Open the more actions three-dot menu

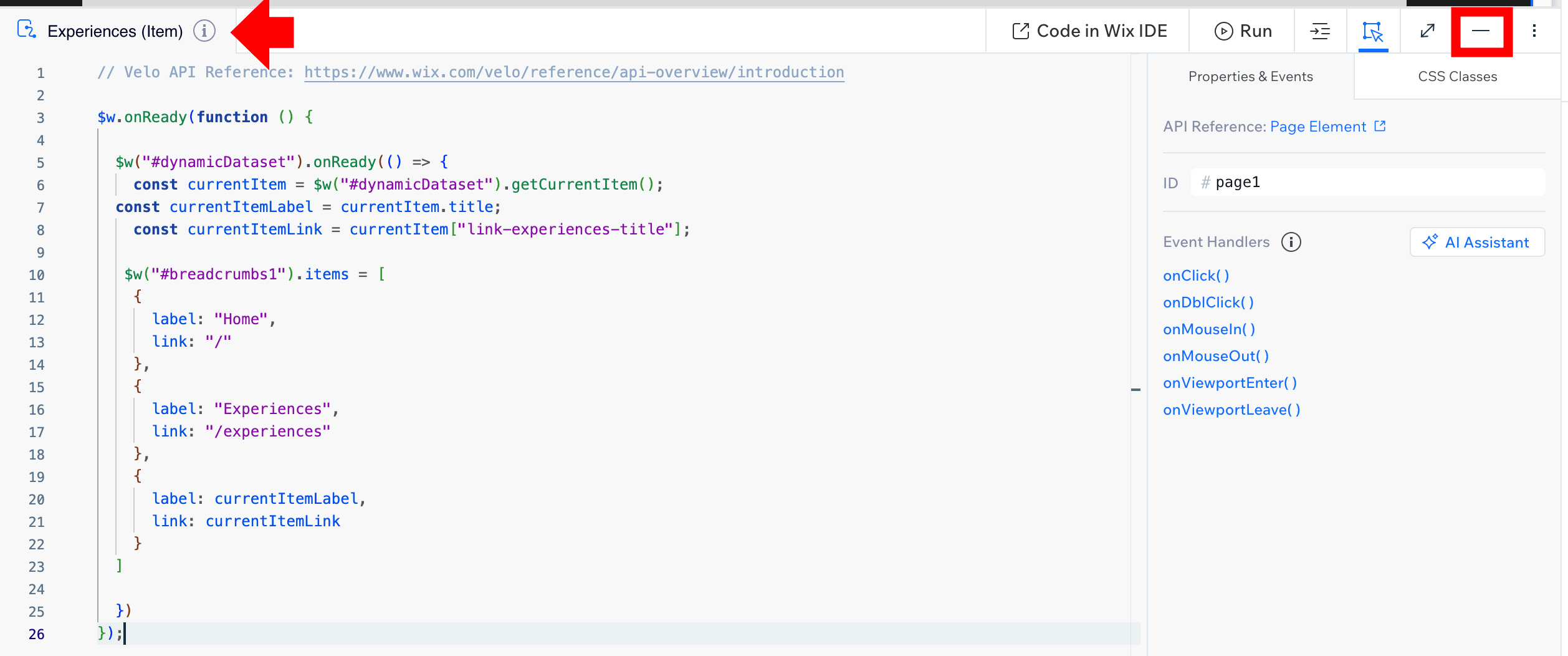[1534, 31]
